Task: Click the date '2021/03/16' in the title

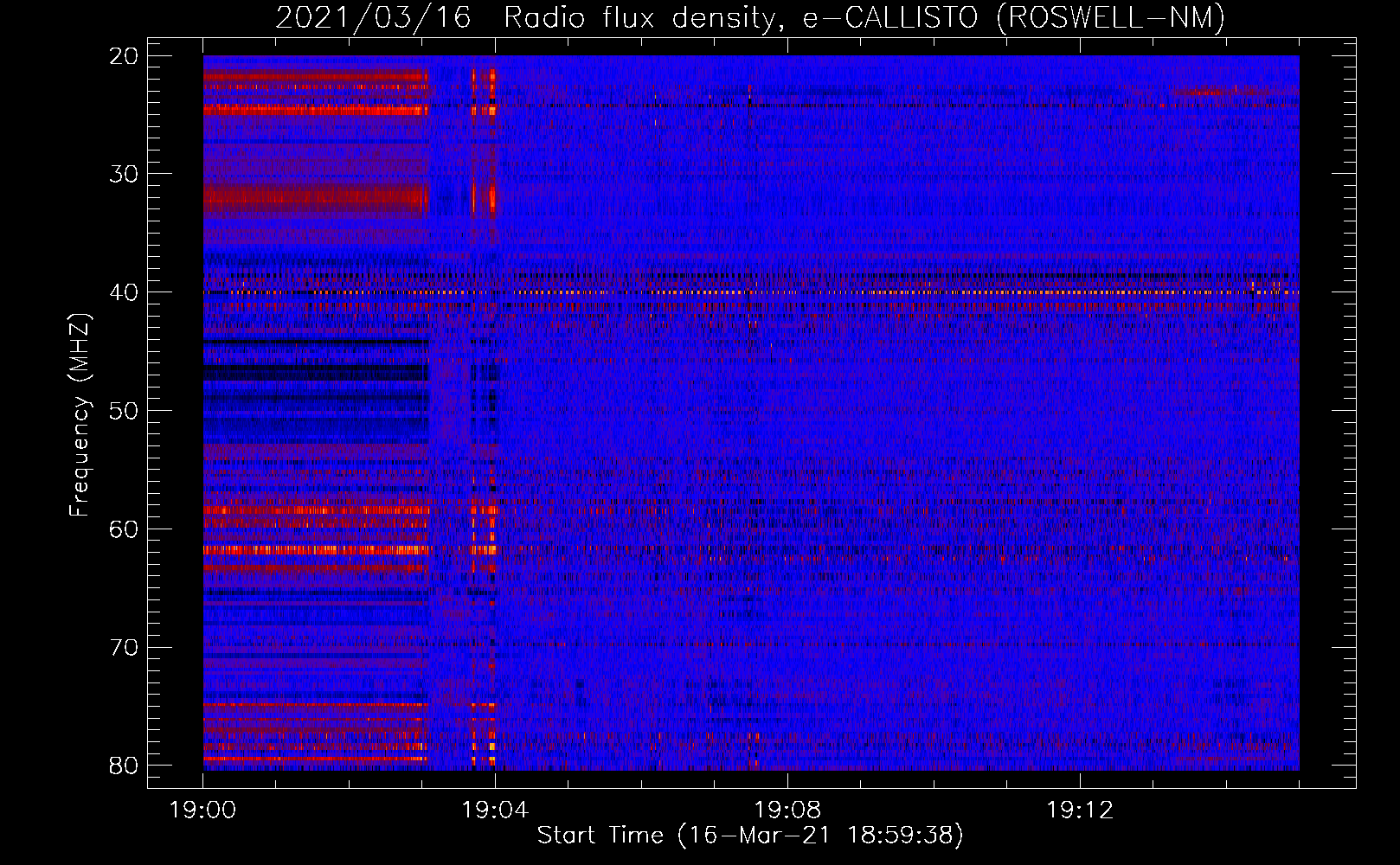Action: click(x=374, y=18)
